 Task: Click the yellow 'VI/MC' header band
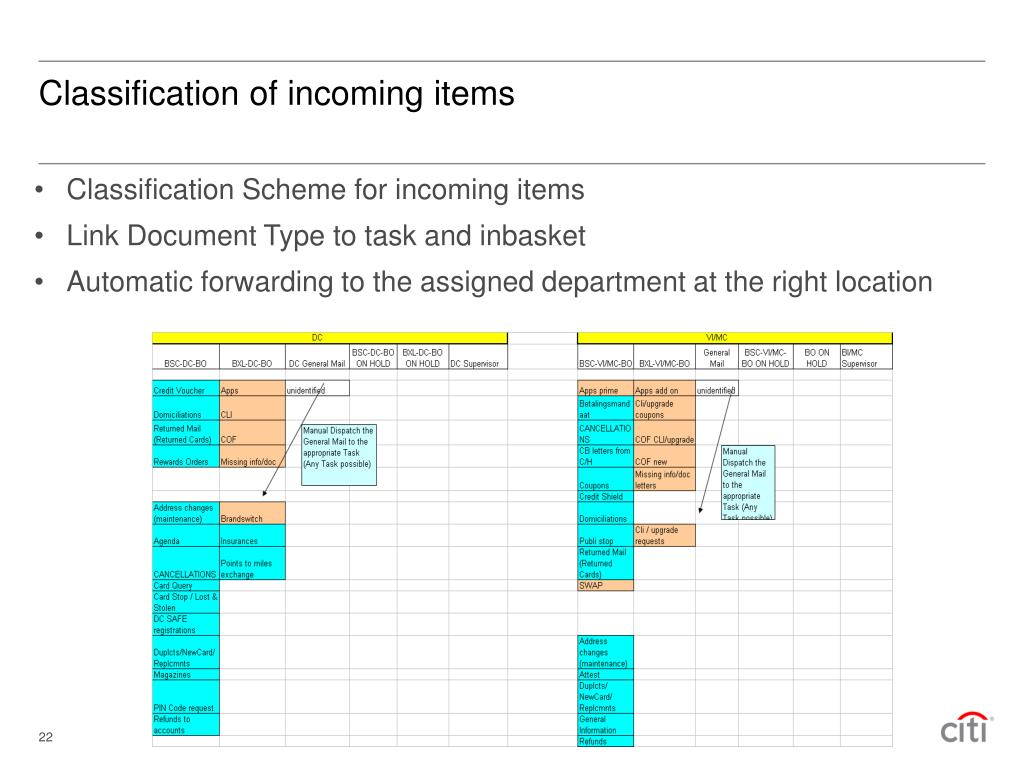pos(735,338)
